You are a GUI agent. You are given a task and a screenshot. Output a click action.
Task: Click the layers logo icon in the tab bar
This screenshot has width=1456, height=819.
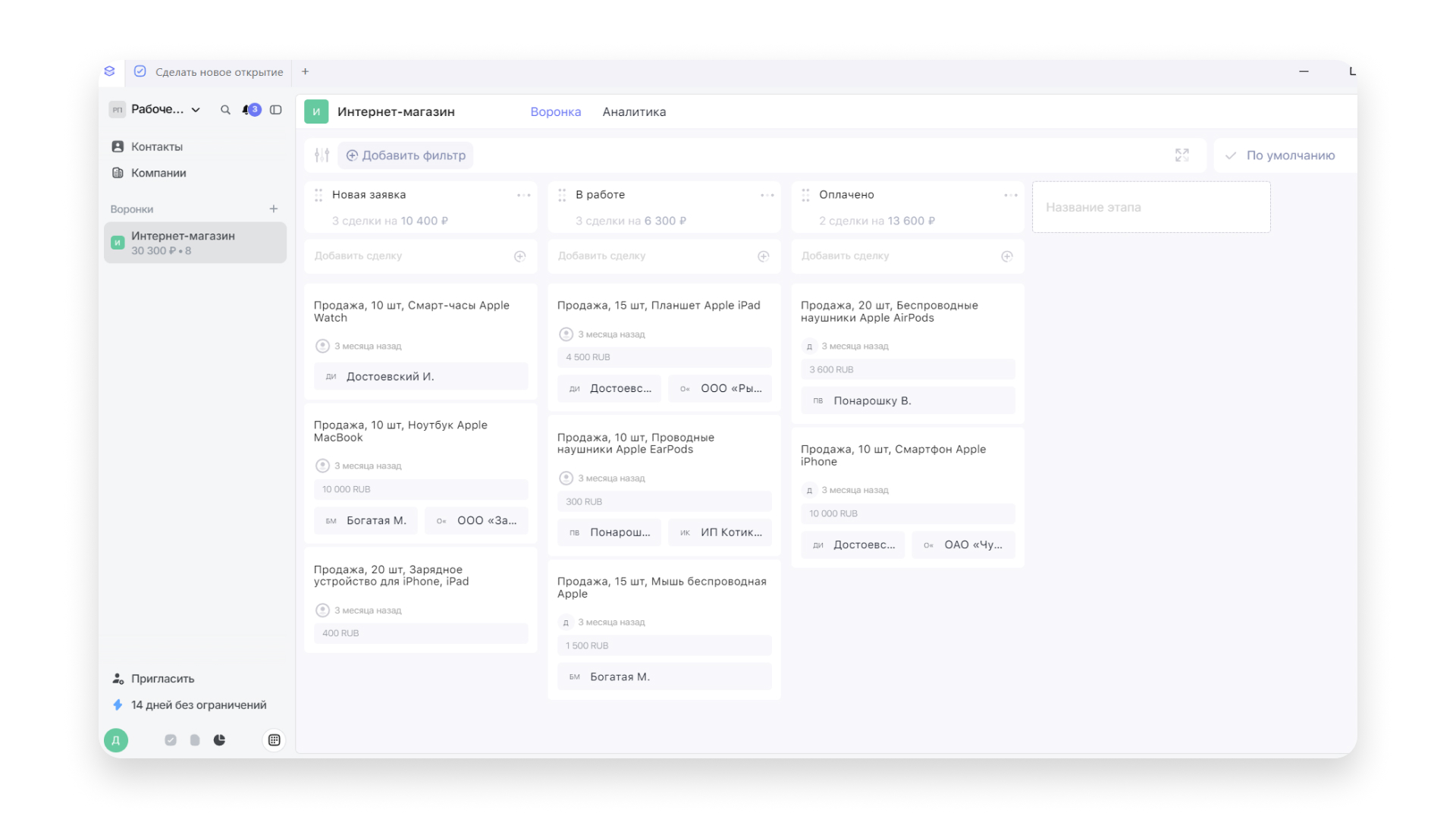[x=109, y=71]
